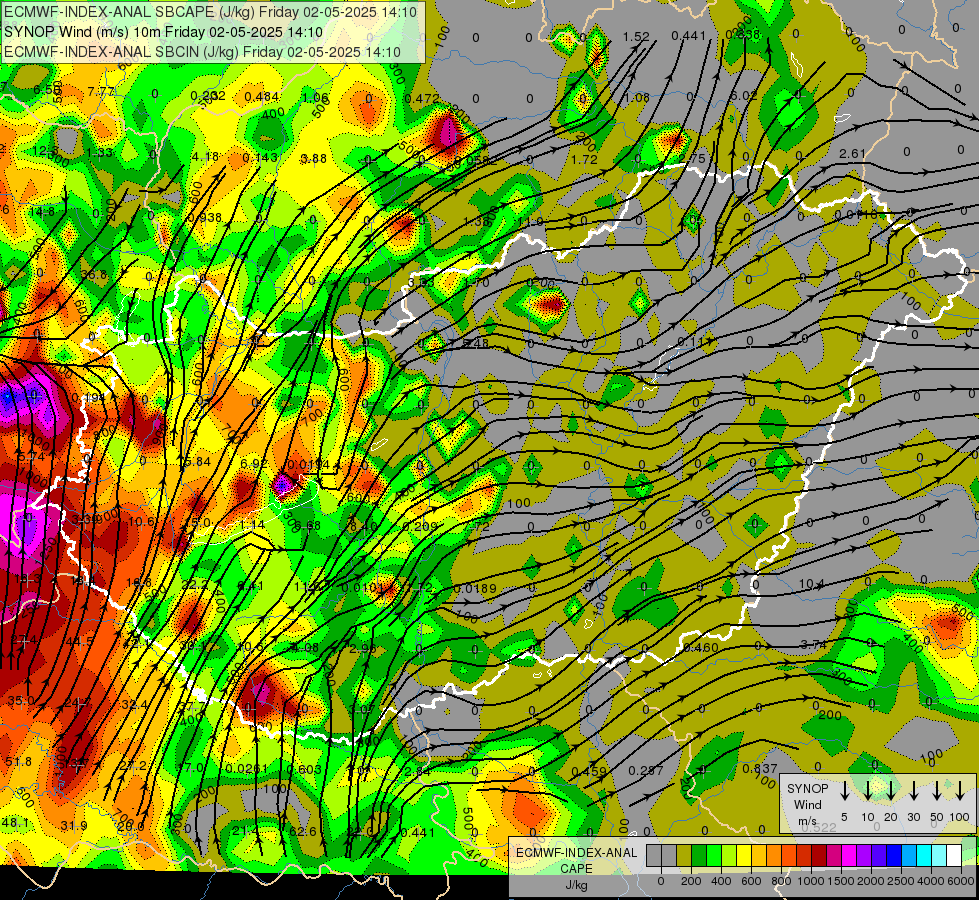This screenshot has height=900, width=979.
Task: Click the 0.143 value on map
Action: 260,157
